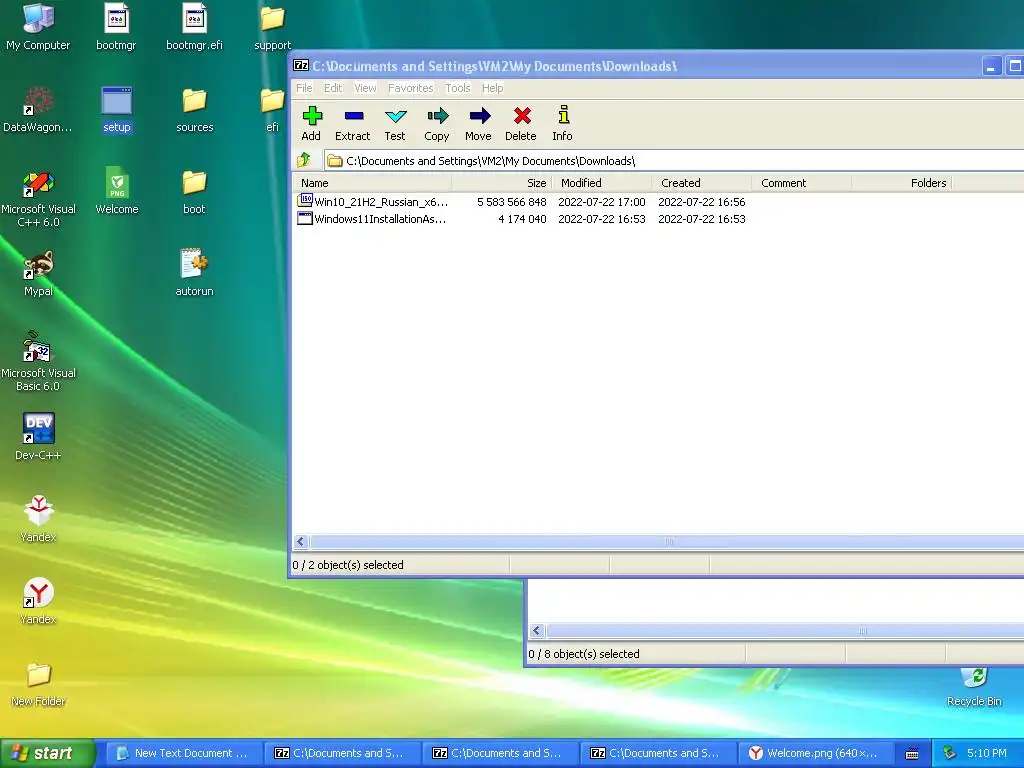Select setup desktop icon
Screen dimensions: 1024x768
117,109
